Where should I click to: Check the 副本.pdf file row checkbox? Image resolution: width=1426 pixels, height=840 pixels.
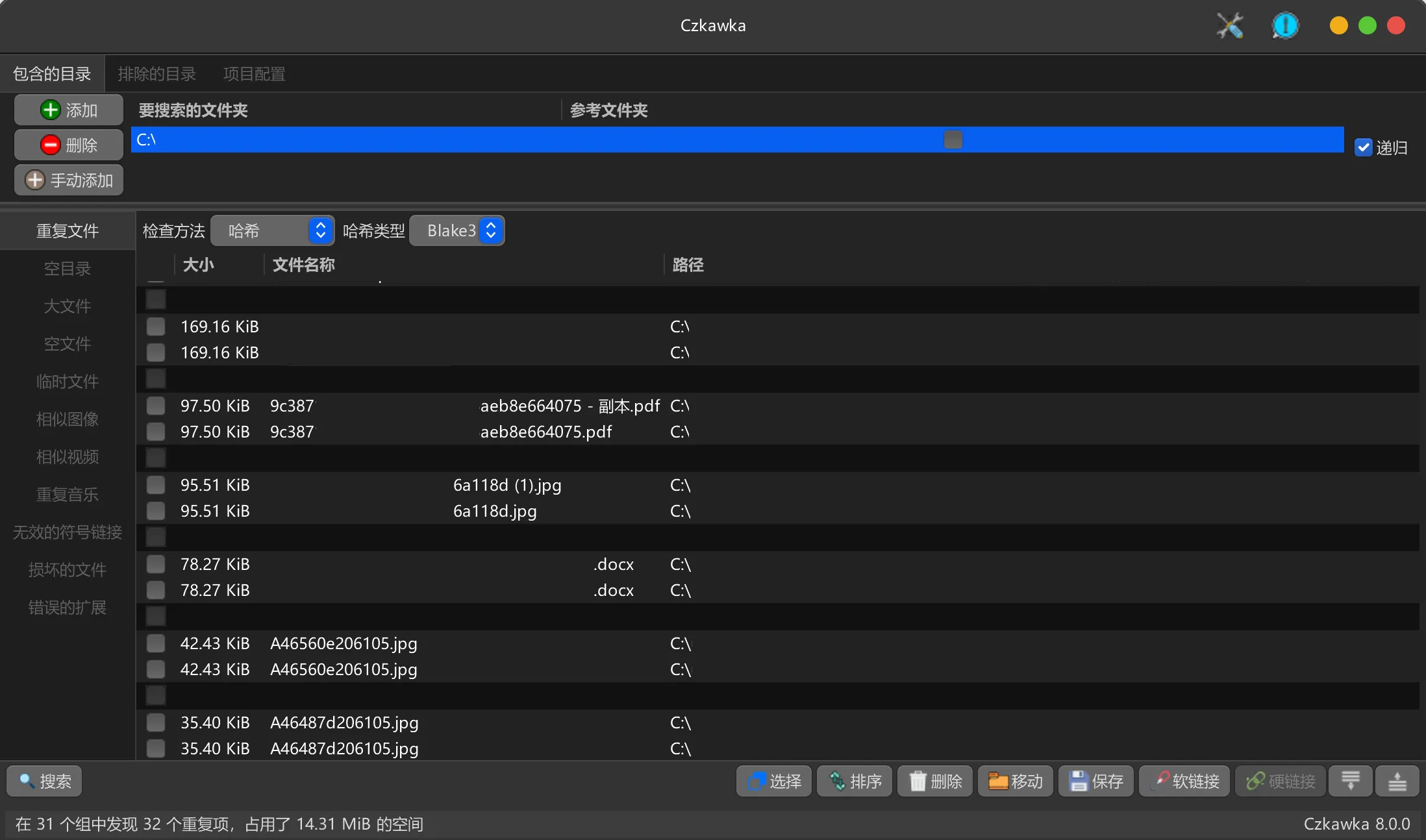(x=156, y=406)
